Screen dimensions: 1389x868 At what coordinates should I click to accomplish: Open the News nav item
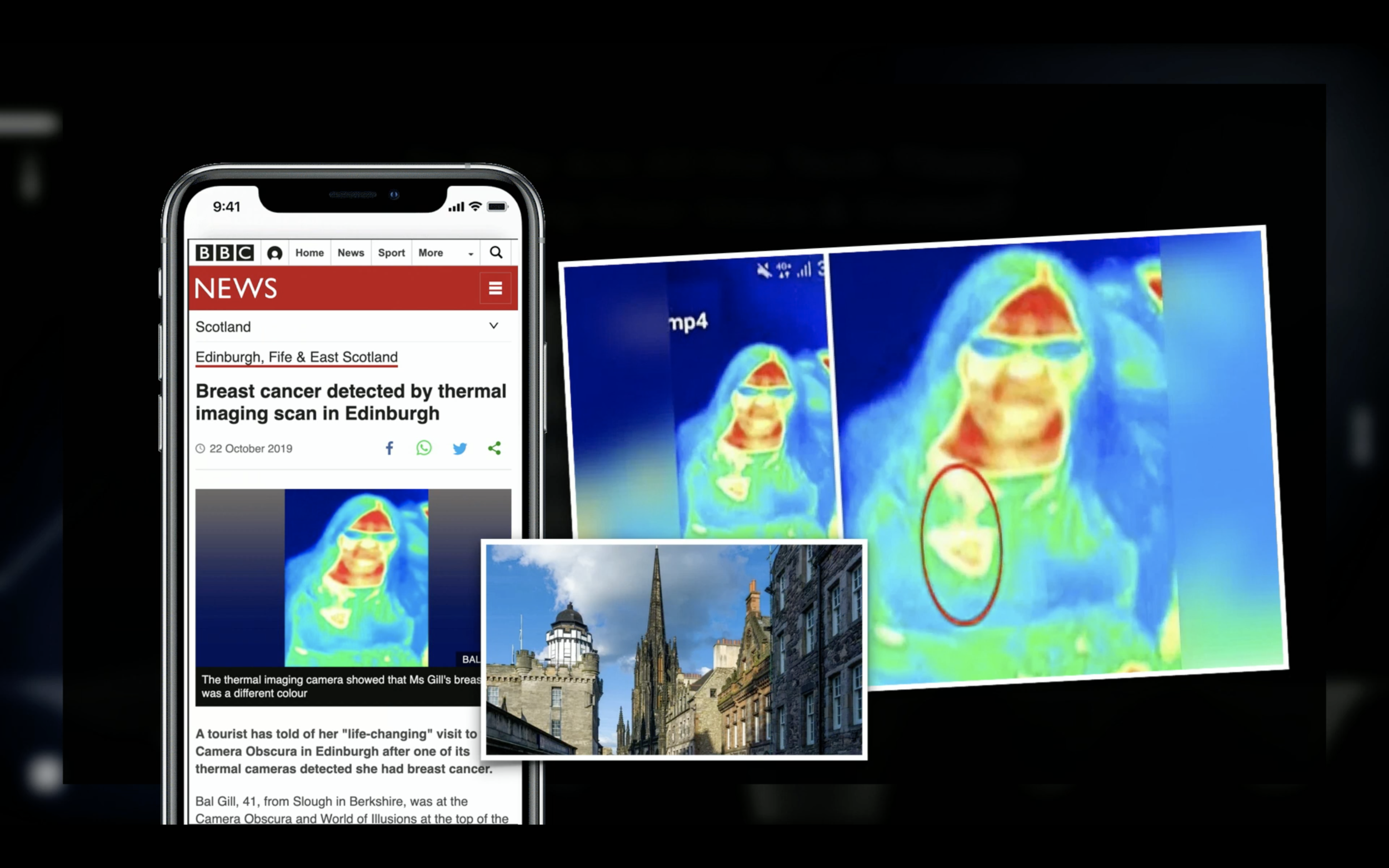point(351,253)
